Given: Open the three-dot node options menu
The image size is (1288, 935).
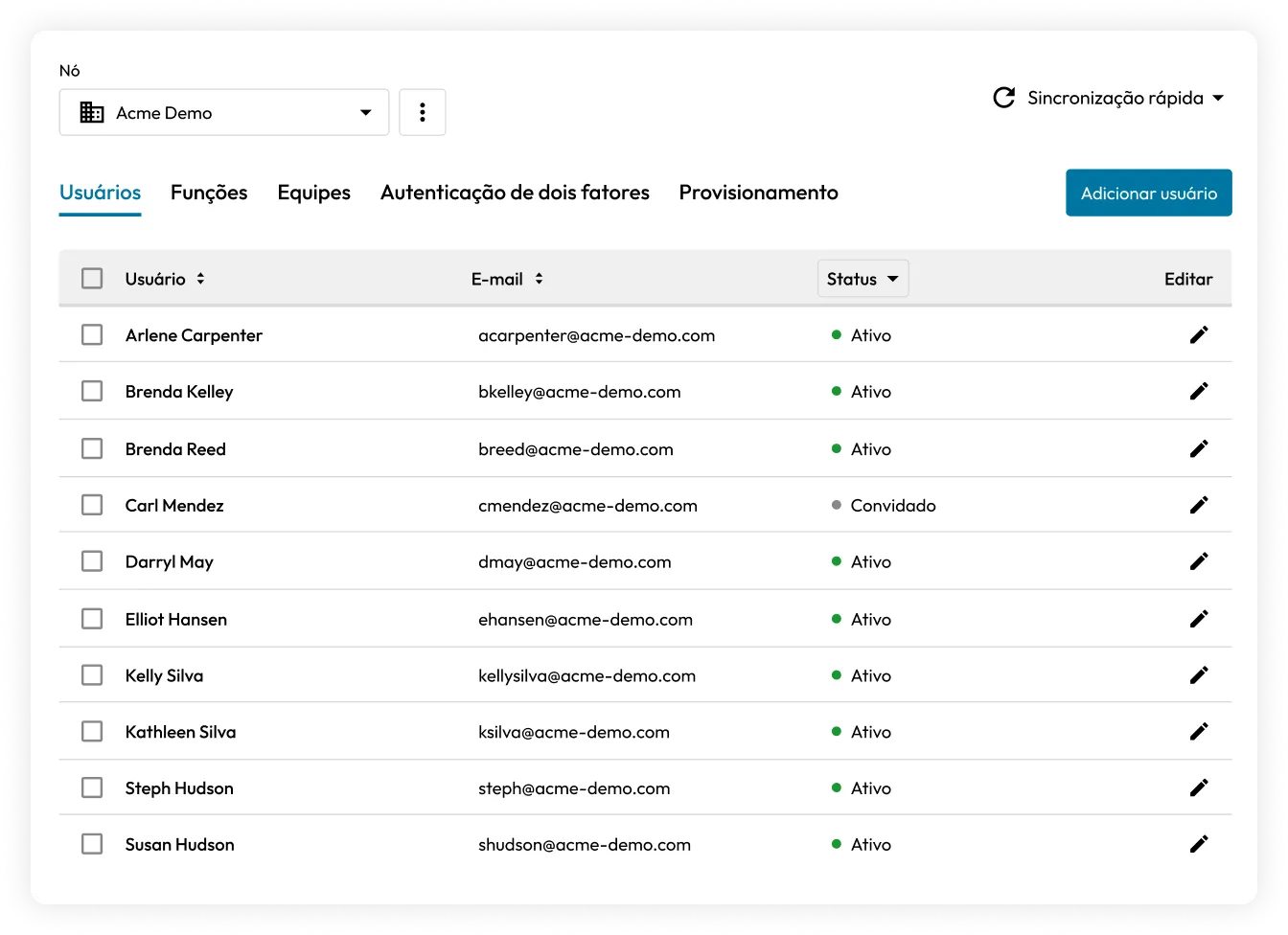Looking at the screenshot, I should (x=423, y=112).
